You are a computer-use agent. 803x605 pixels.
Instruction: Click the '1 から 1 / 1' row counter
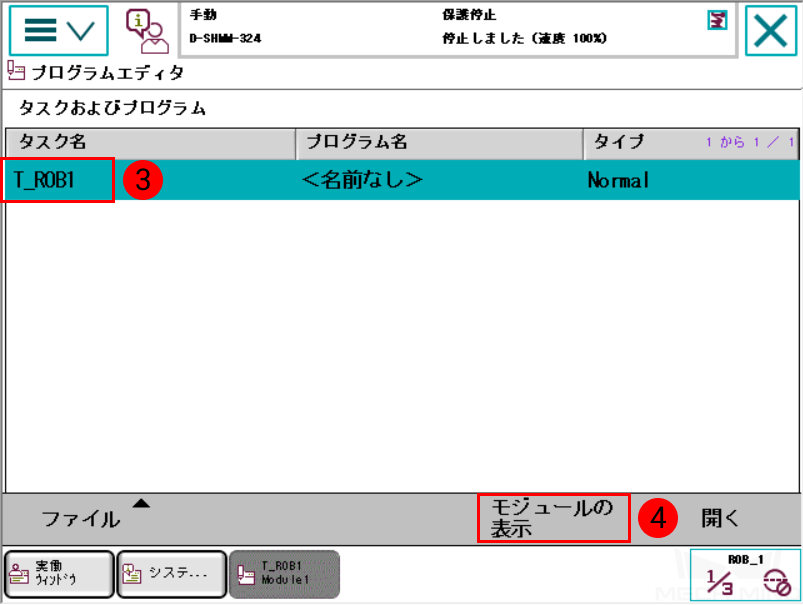click(x=750, y=142)
